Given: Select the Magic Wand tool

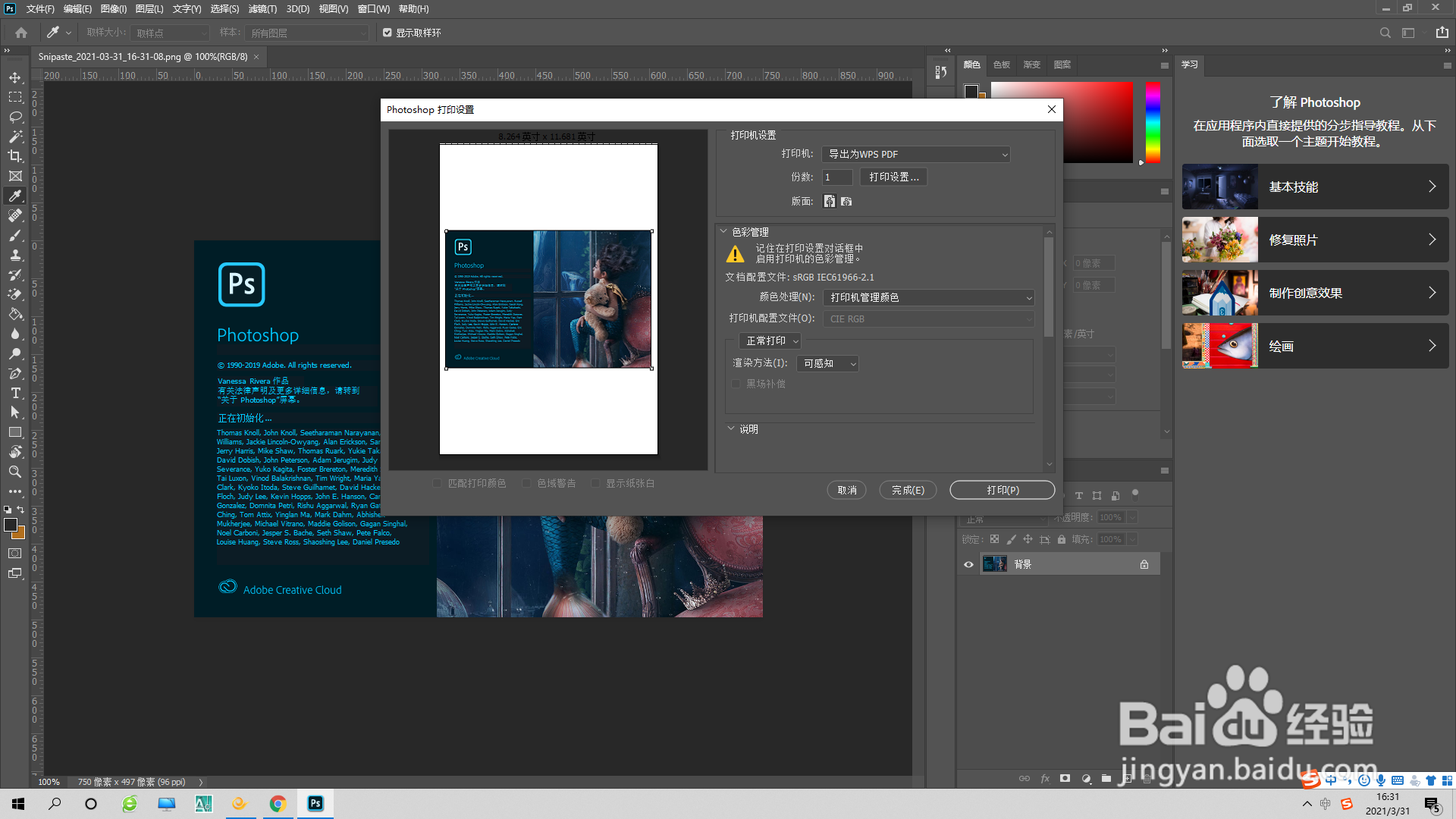Looking at the screenshot, I should [x=15, y=136].
